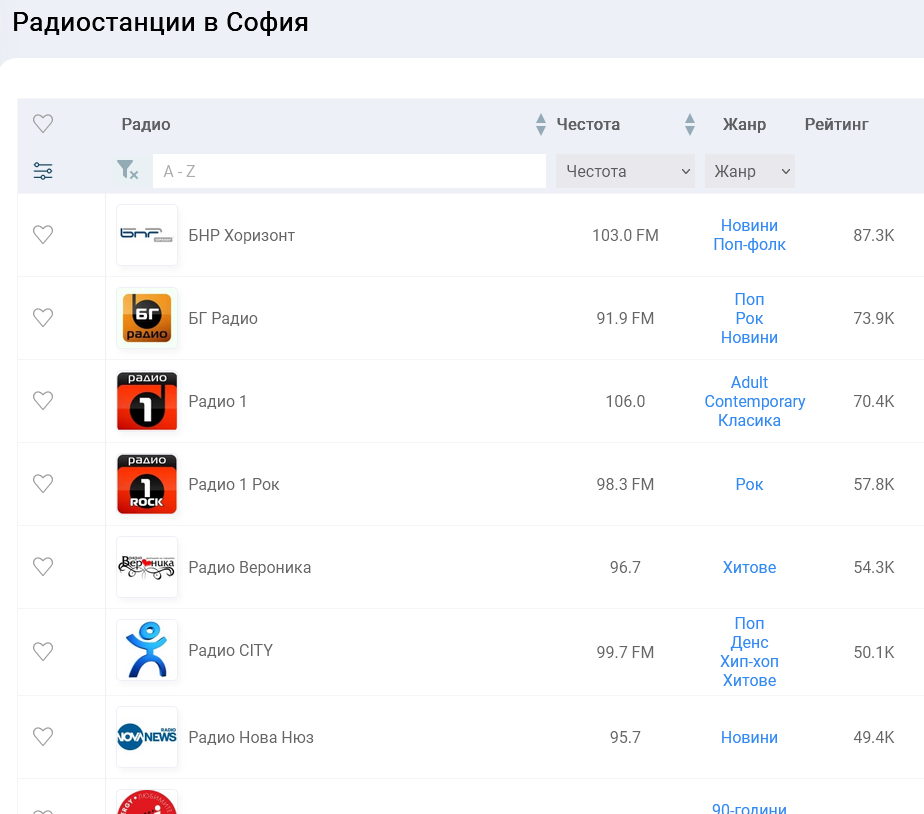Click the A - Z search field
The image size is (924, 814).
click(x=349, y=171)
